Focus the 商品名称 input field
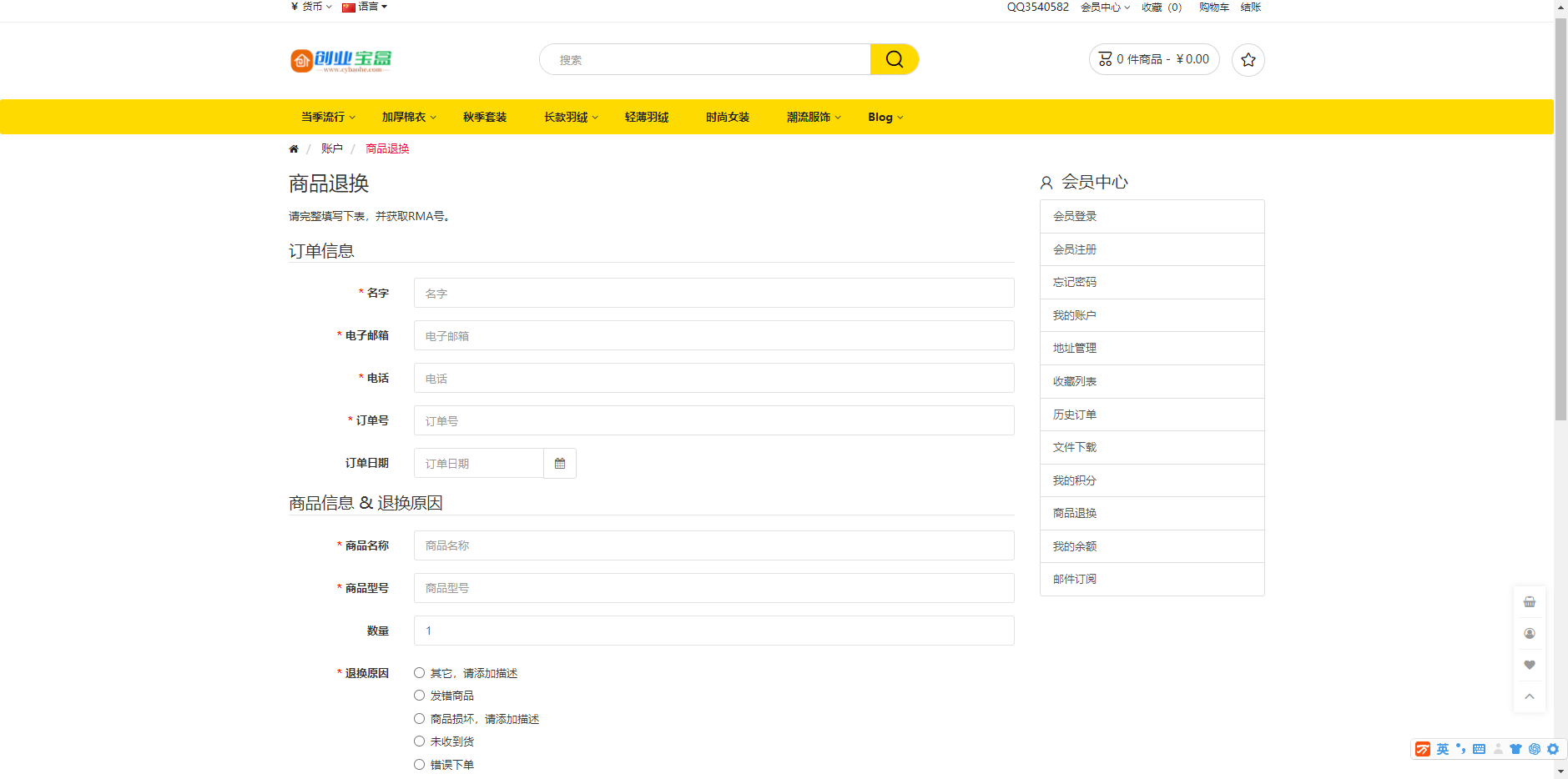1568x779 pixels. pyautogui.click(x=714, y=545)
